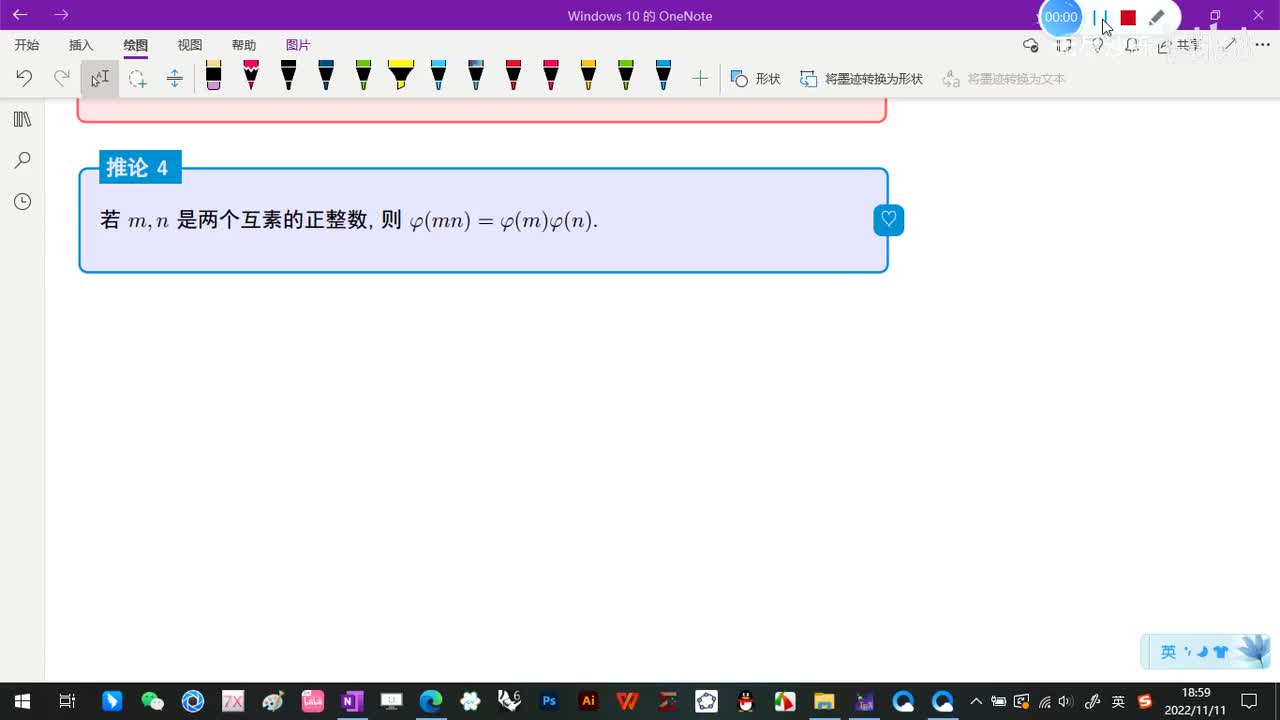This screenshot has height=720, width=1280.
Task: Open the 开始 ribbon tab
Action: [x=27, y=45]
